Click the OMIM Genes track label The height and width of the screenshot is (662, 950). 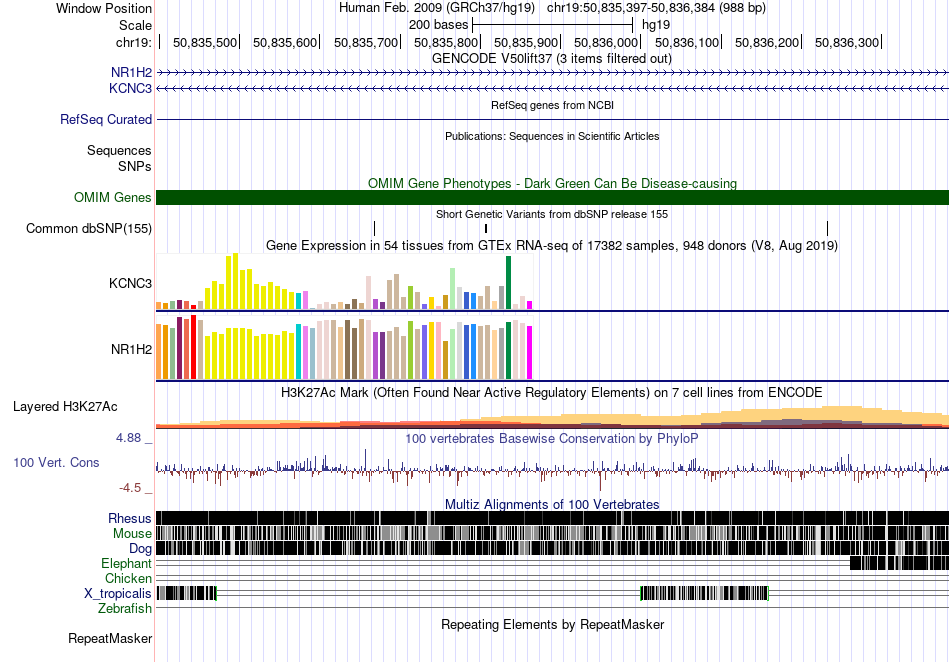click(x=113, y=197)
